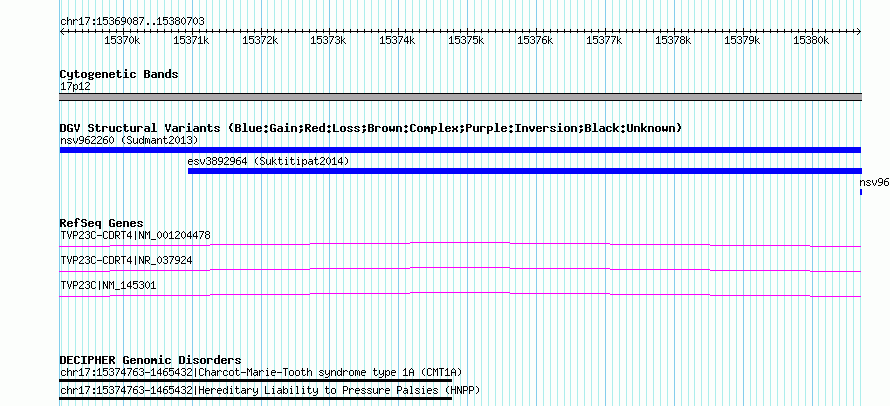
Task: Click the 15376k ruler position
Action: pyautogui.click(x=535, y=40)
